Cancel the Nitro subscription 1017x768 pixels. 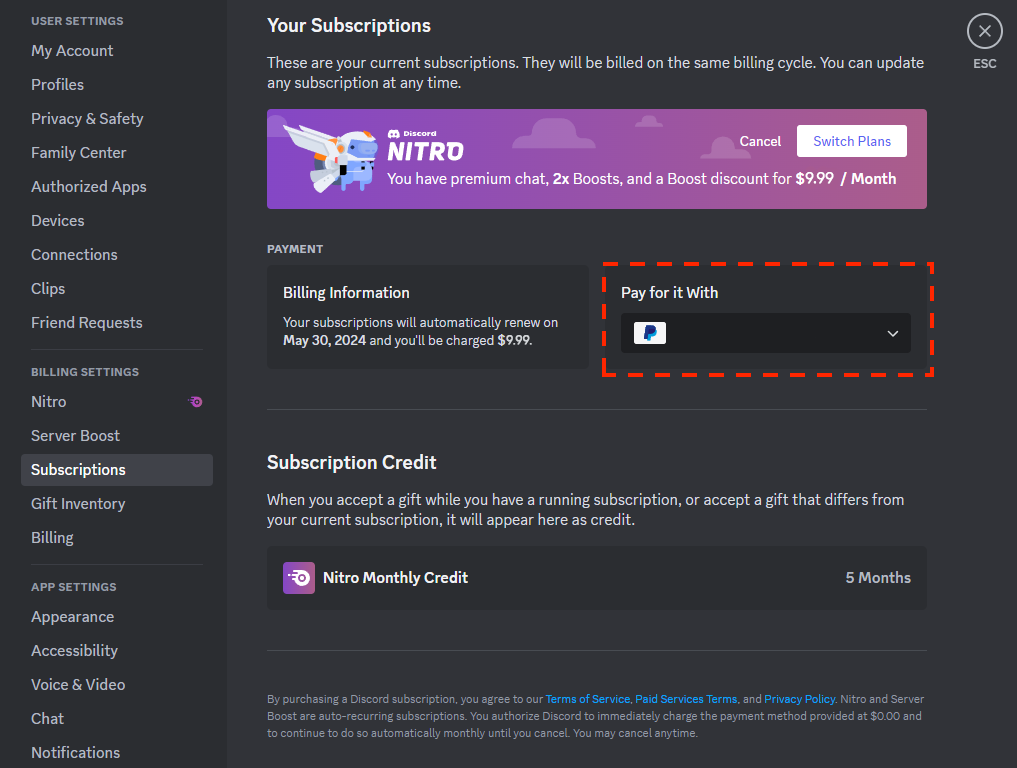coord(760,141)
